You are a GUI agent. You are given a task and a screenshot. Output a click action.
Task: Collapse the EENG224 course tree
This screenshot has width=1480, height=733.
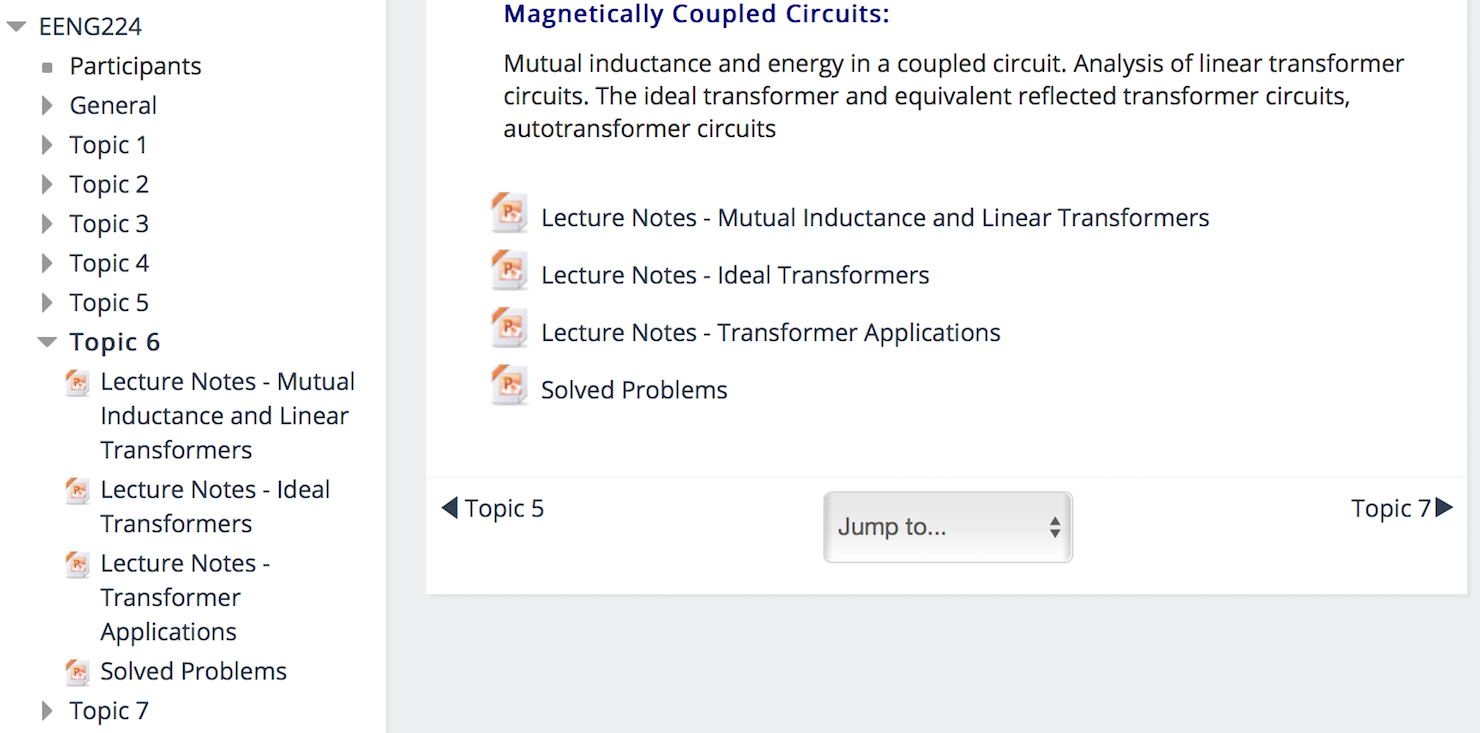point(16,25)
